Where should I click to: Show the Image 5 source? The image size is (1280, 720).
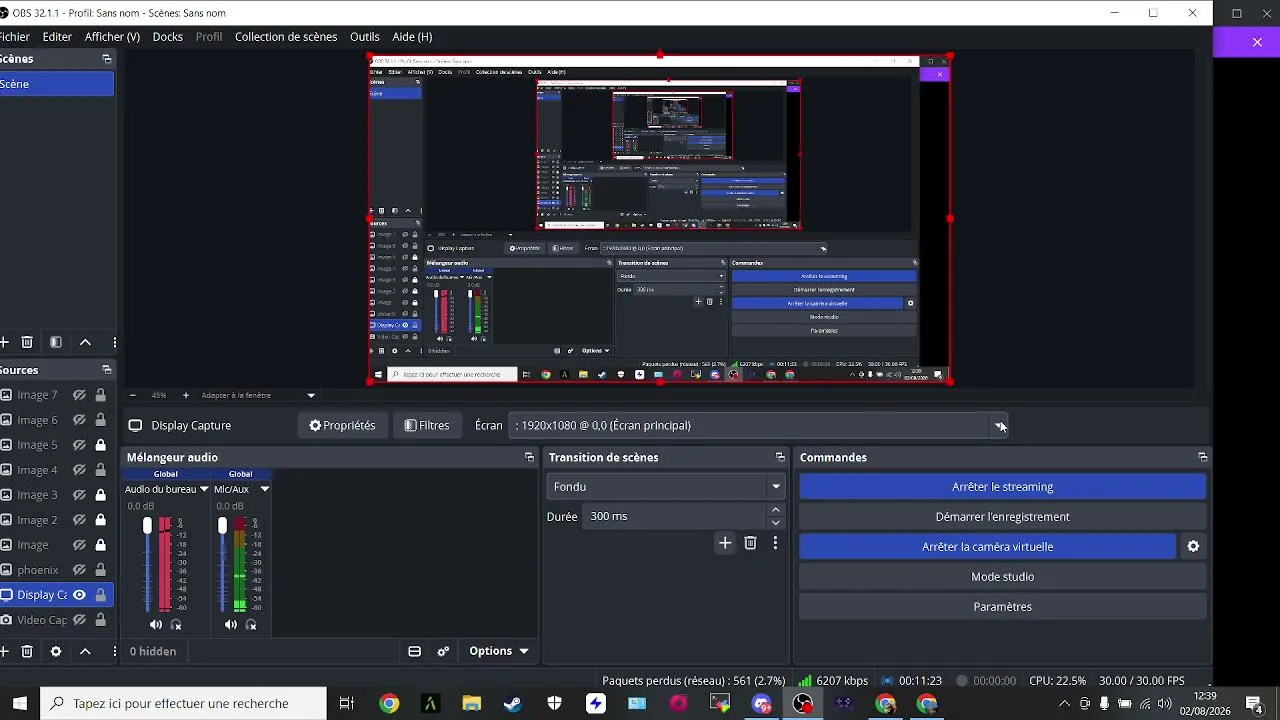pyautogui.click(x=79, y=445)
